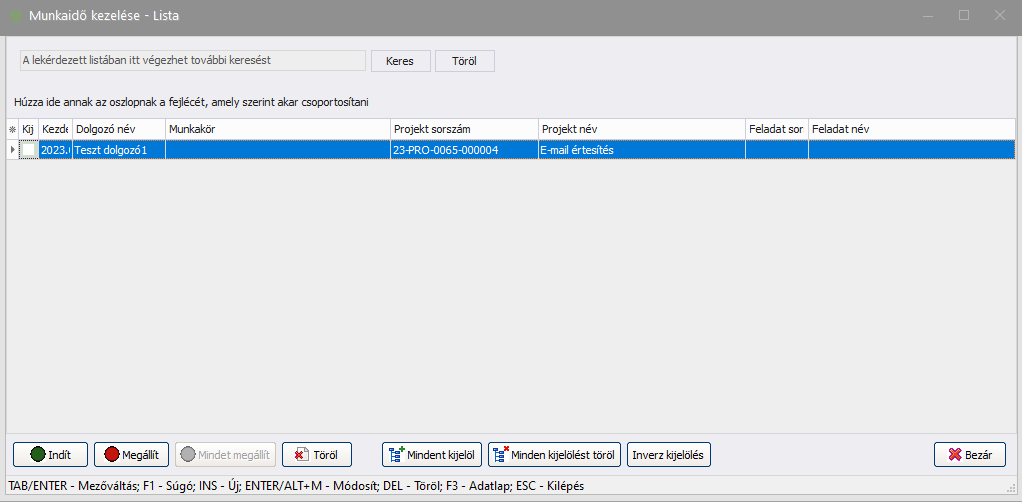Screen dimensions: 1022x503
Task: Focus the list search input field
Action: pyautogui.click(x=193, y=61)
